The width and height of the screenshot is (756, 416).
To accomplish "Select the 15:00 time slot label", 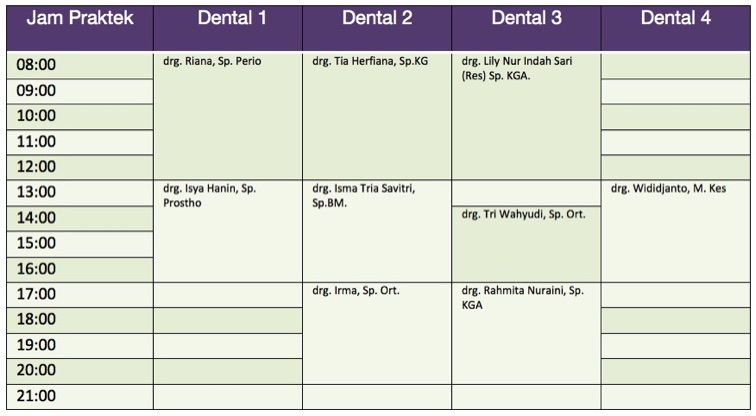I will pyautogui.click(x=37, y=243).
